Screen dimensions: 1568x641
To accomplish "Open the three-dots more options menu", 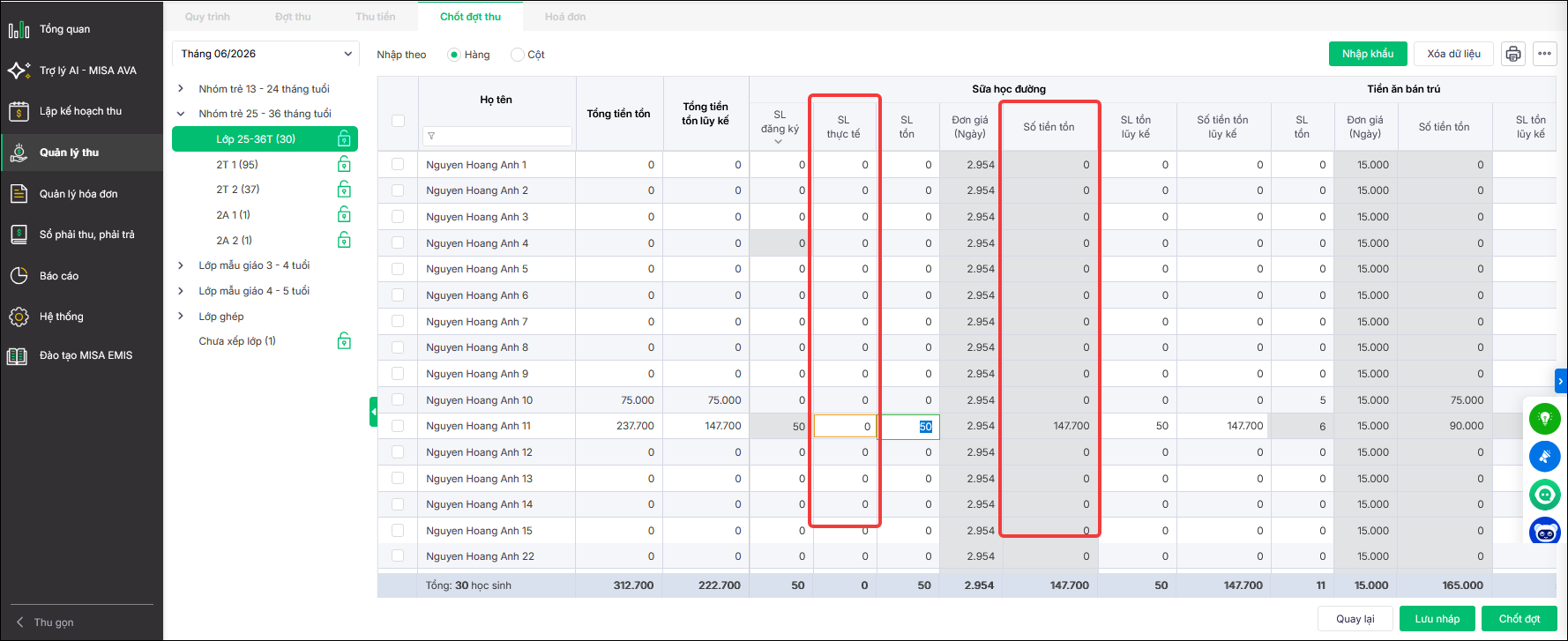I will pos(1544,54).
